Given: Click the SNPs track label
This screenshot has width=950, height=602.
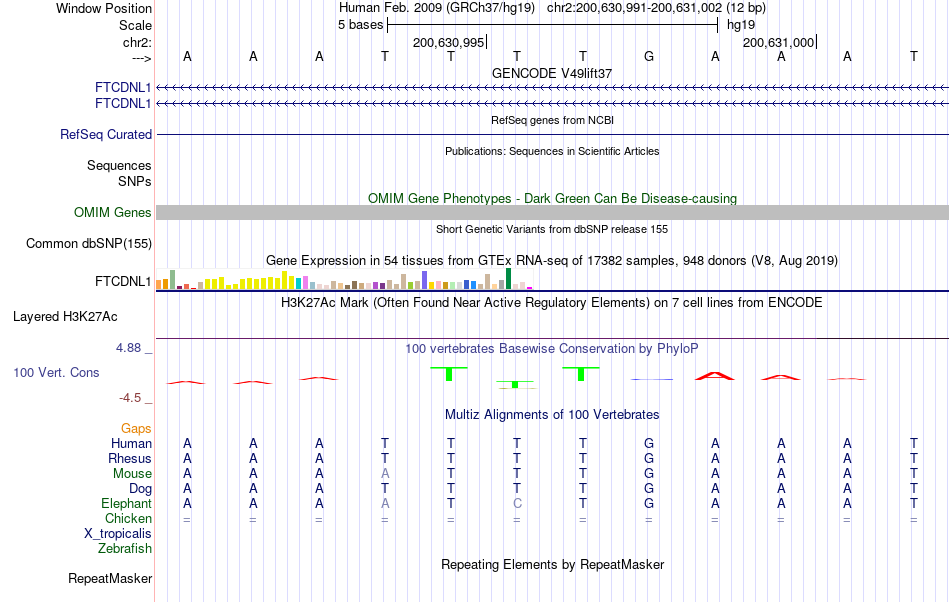Looking at the screenshot, I should pos(135,181).
